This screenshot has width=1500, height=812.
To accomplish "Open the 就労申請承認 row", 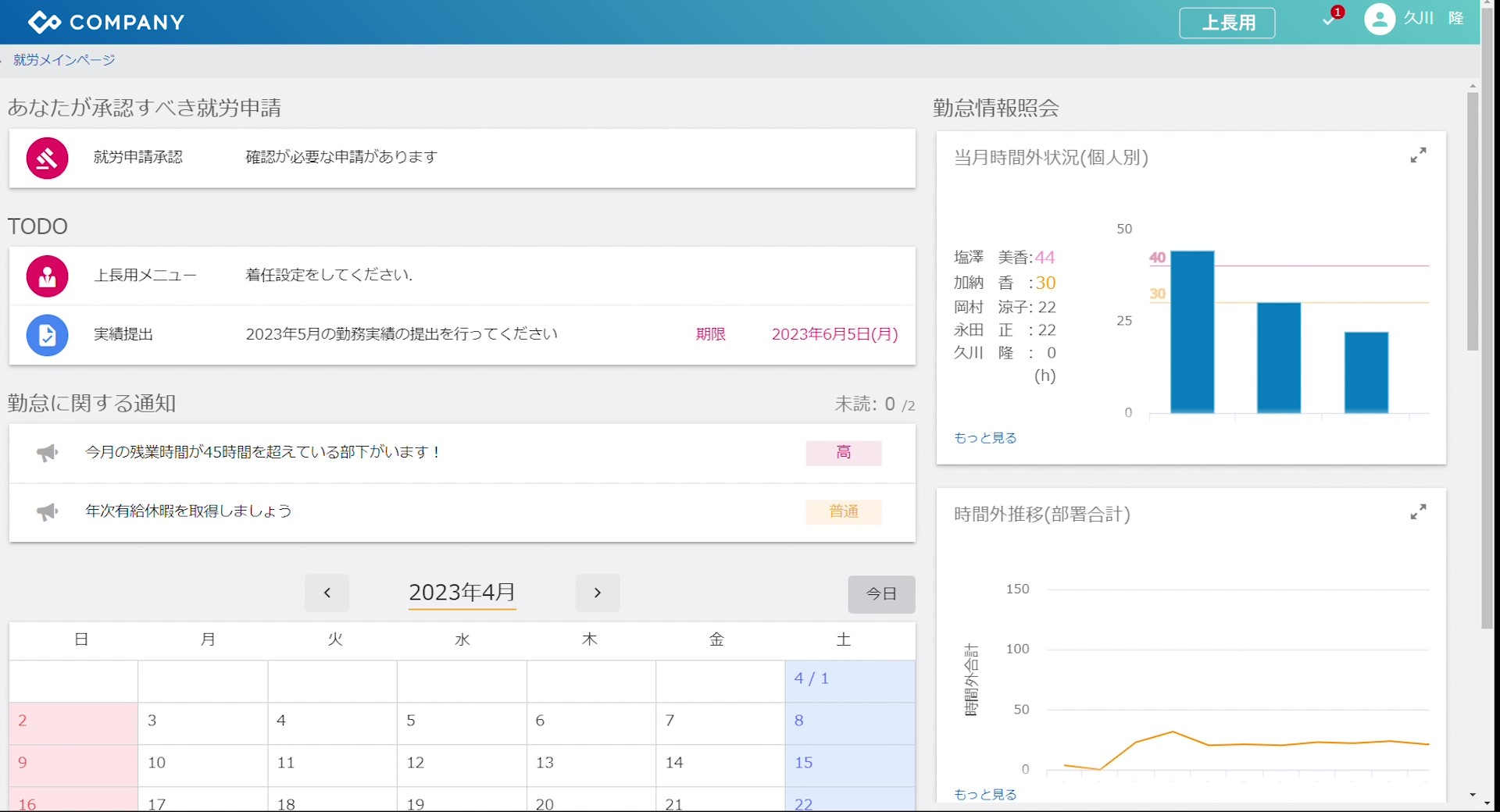I will pos(462,158).
